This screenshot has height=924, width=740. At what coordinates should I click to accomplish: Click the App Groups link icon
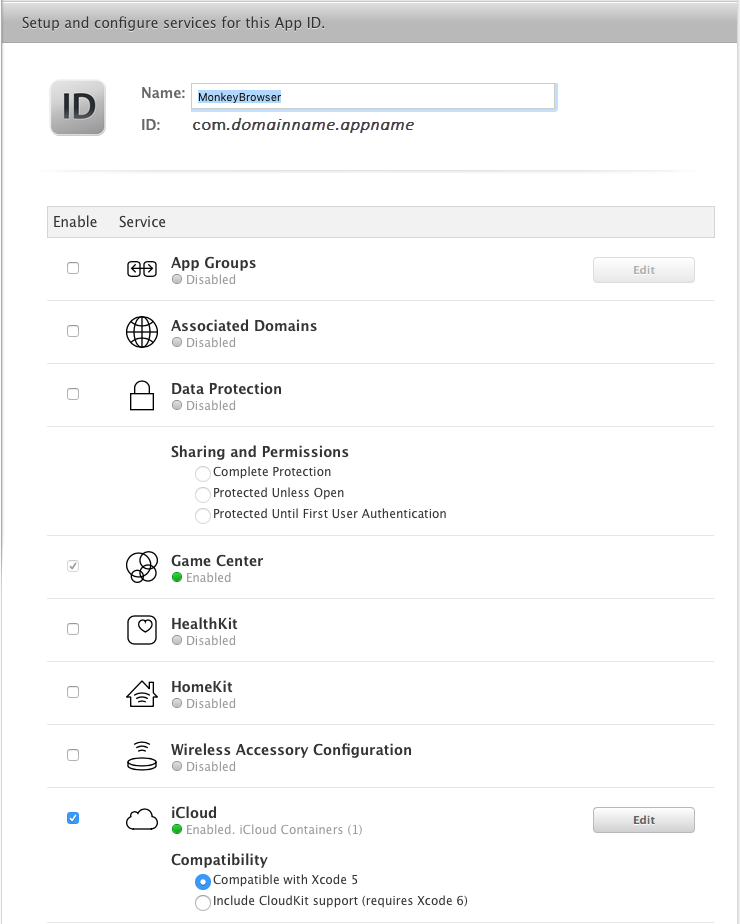coord(142,269)
